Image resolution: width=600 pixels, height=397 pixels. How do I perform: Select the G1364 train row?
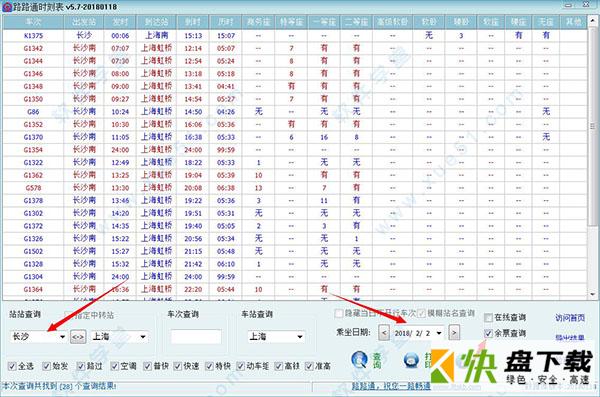click(295, 289)
